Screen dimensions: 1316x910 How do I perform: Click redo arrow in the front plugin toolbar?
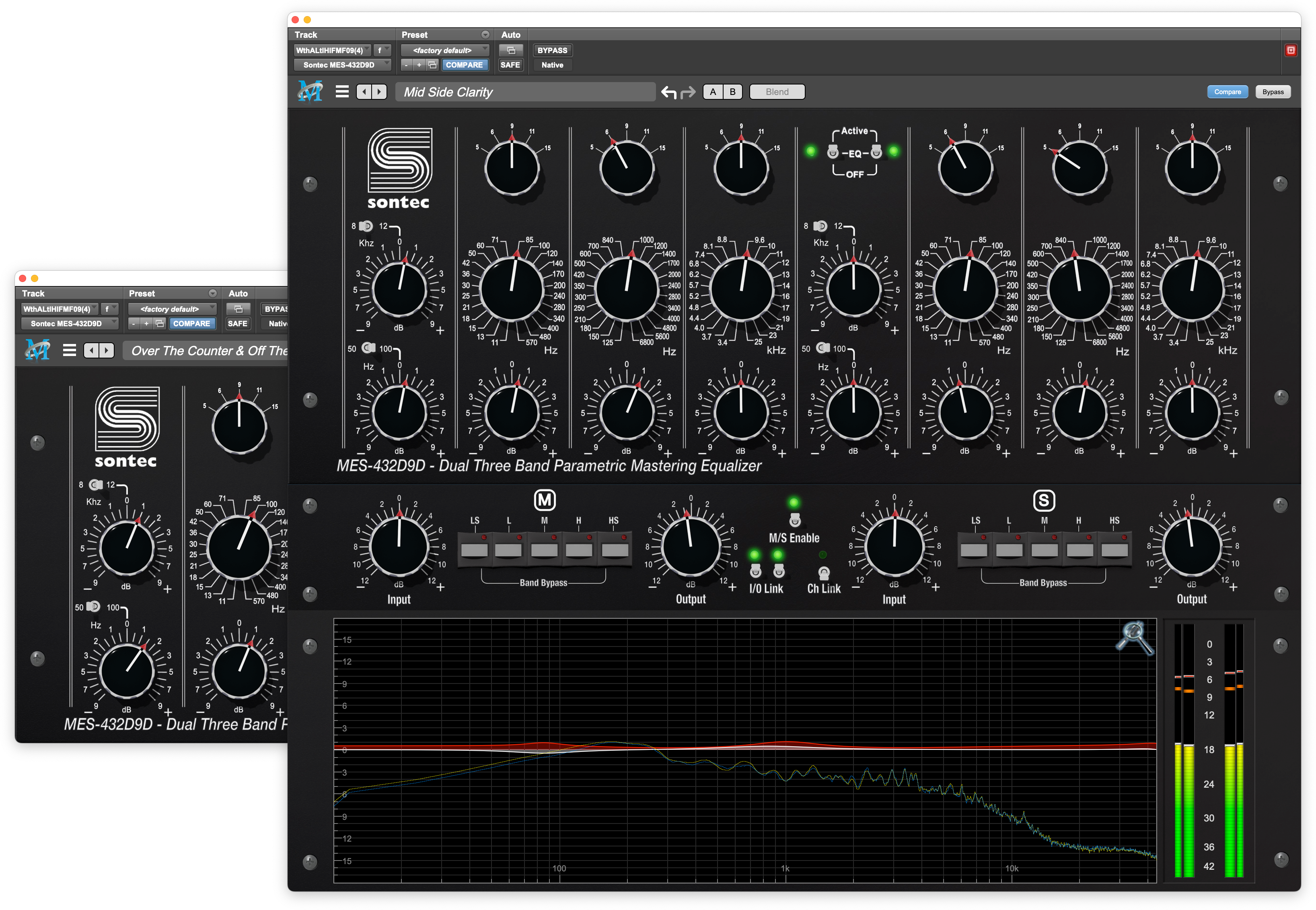click(x=688, y=92)
